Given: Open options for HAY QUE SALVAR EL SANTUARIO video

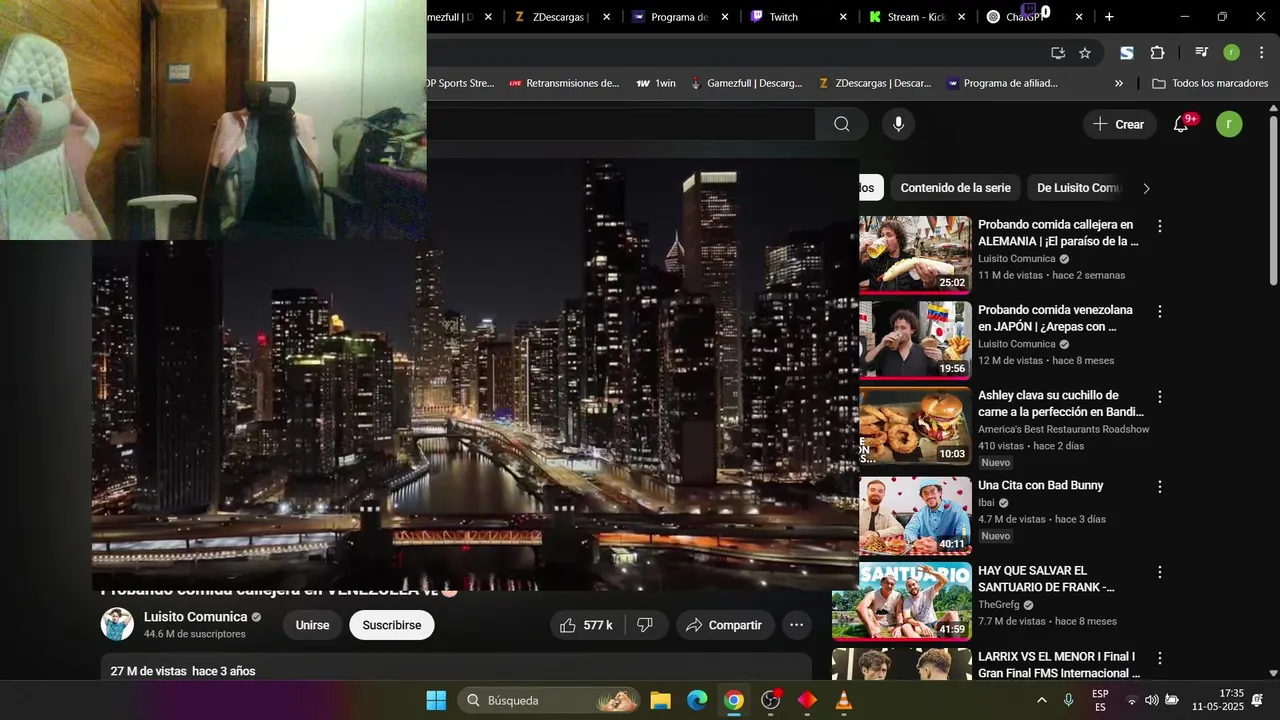Looking at the screenshot, I should [x=1160, y=573].
